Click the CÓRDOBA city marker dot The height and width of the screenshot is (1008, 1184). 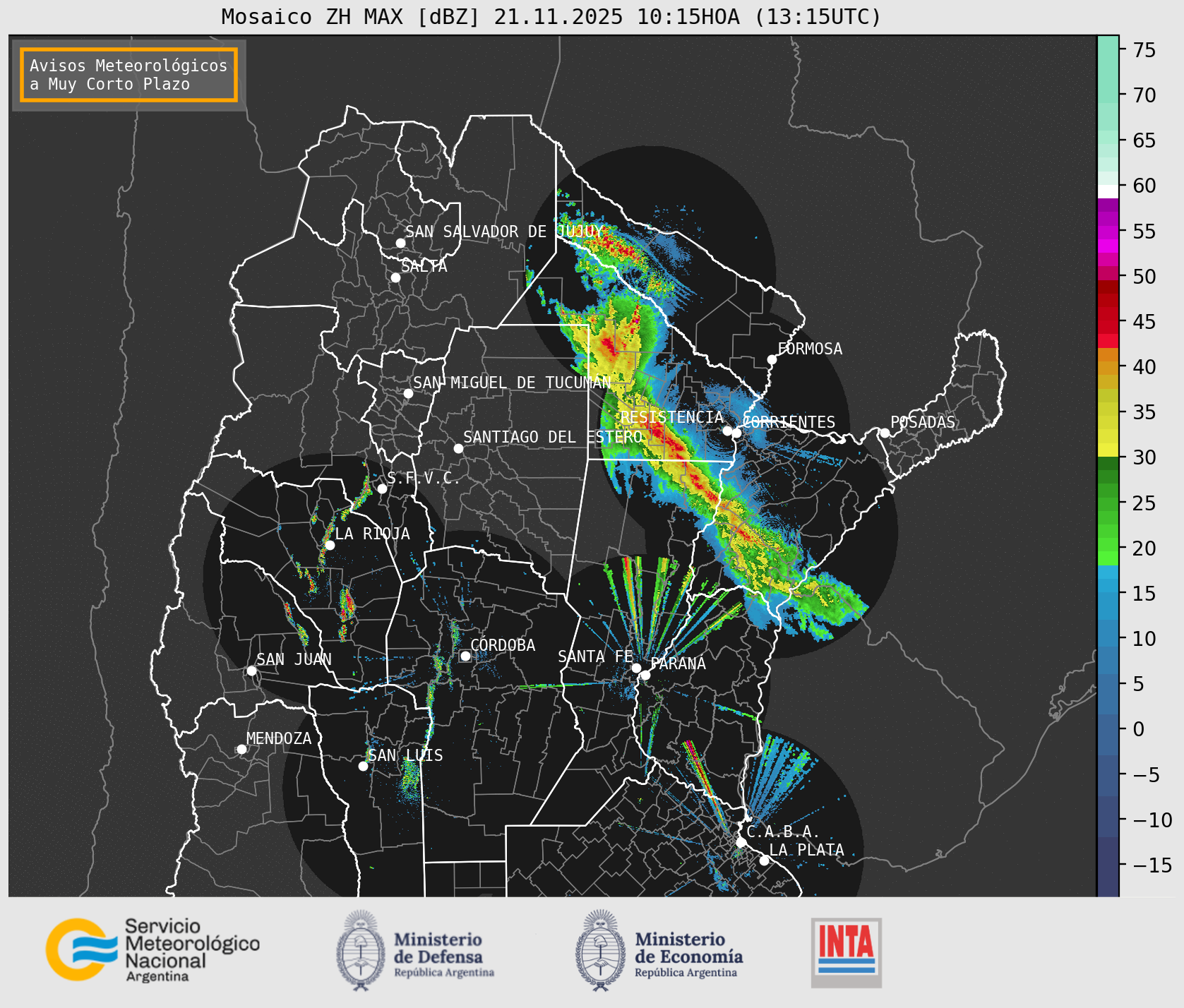tap(465, 656)
